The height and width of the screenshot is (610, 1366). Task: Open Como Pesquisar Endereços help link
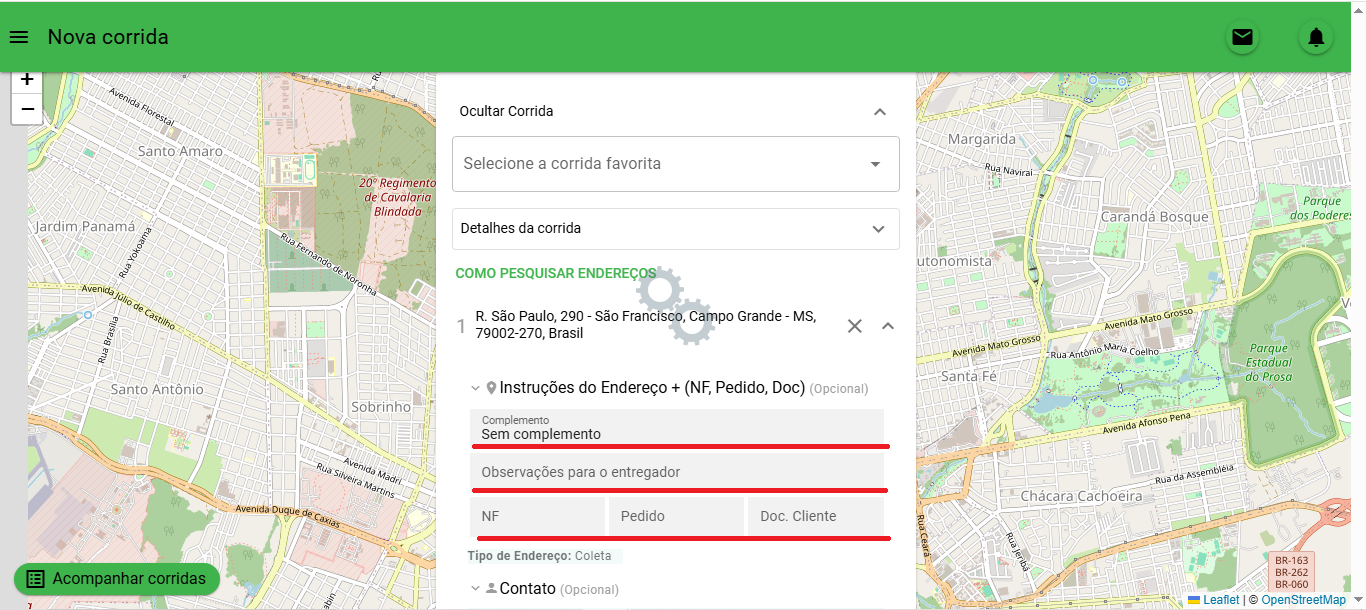556,273
